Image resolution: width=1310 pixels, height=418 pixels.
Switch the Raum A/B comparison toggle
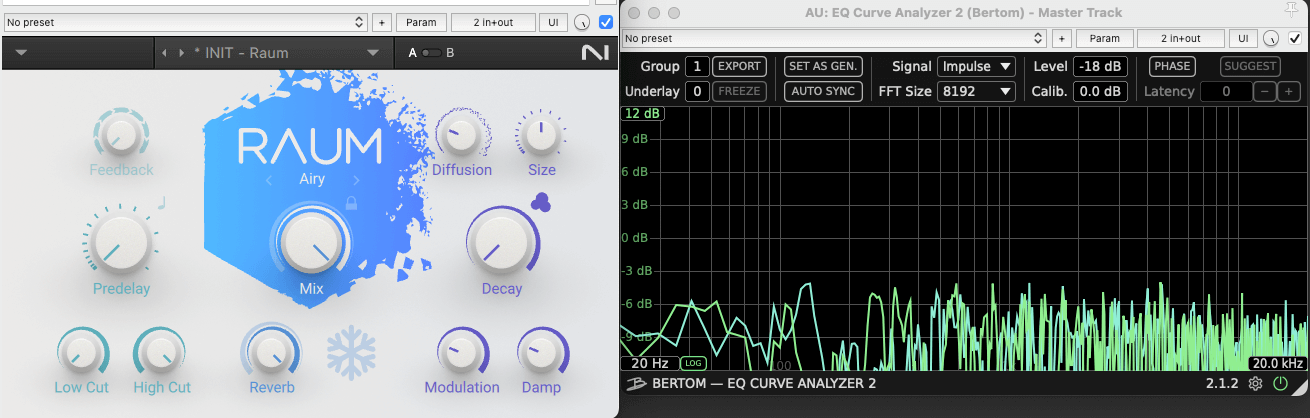pyautogui.click(x=431, y=53)
